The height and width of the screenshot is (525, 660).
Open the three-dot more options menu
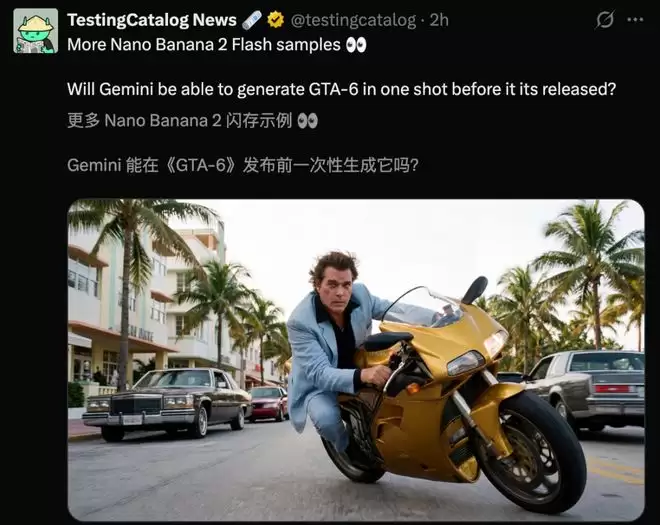click(x=635, y=20)
